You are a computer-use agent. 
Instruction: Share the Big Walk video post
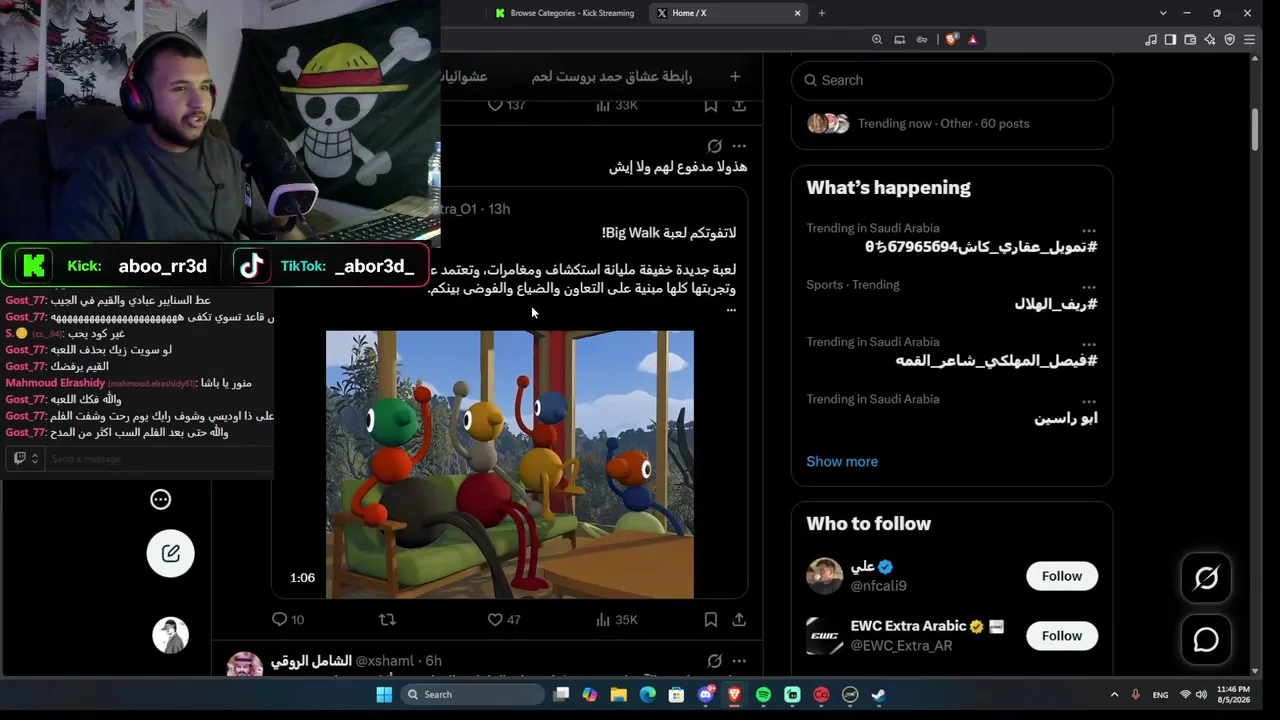[739, 620]
